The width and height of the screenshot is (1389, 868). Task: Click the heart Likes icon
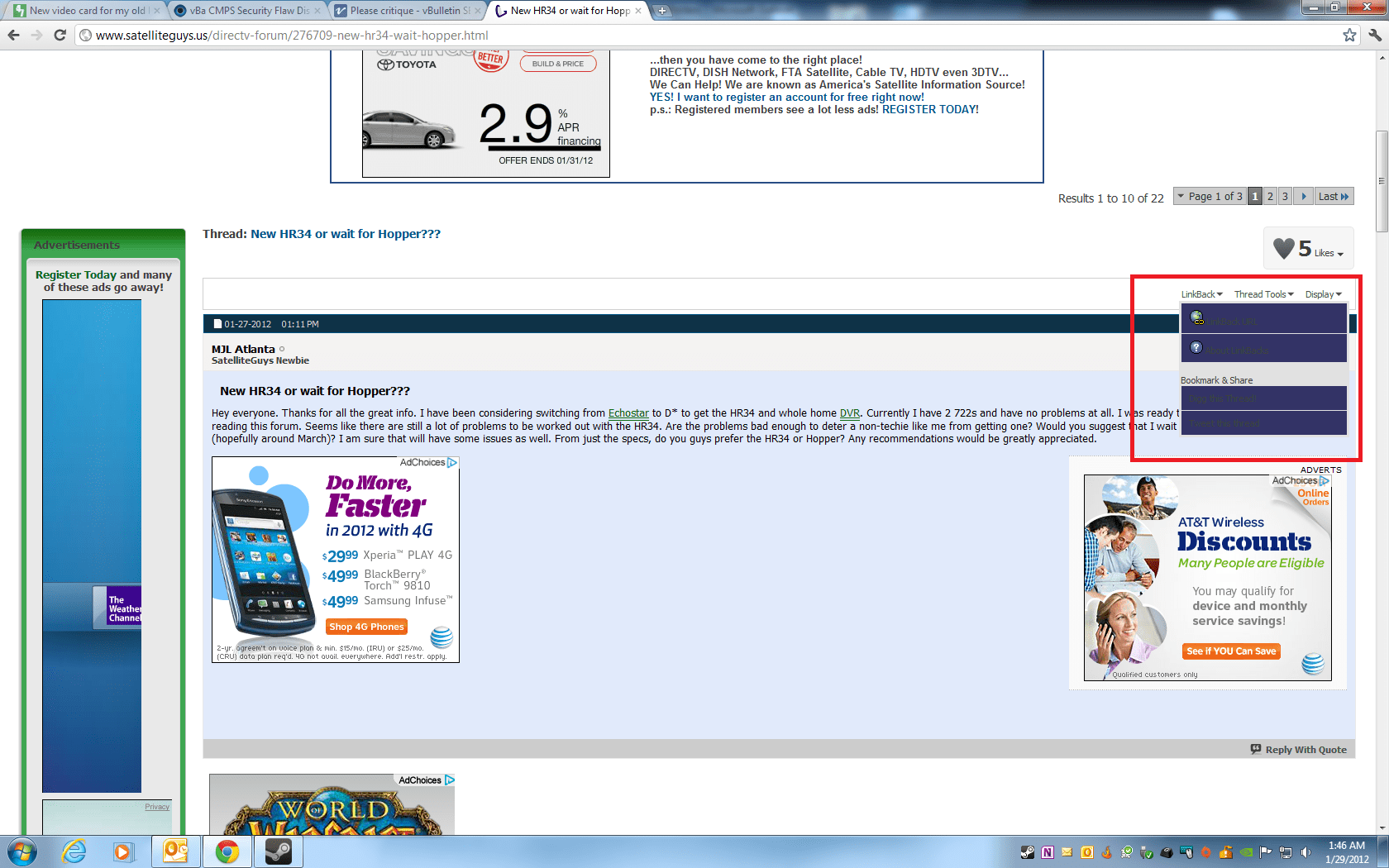pyautogui.click(x=1283, y=248)
